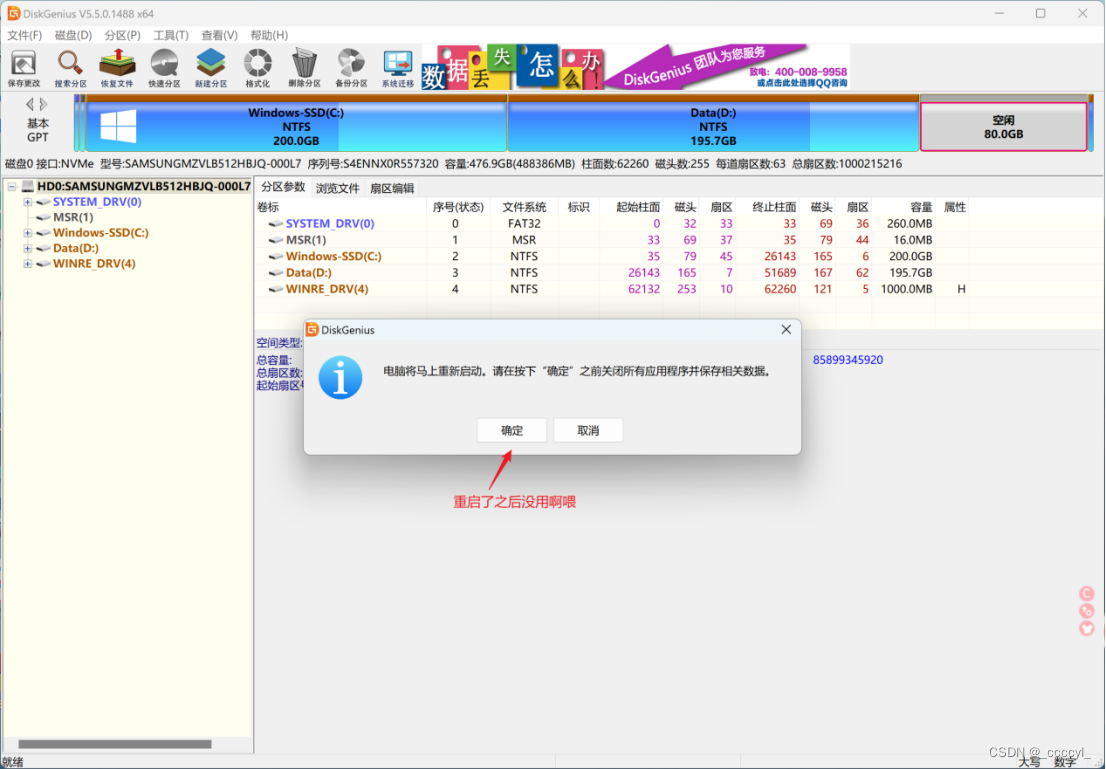This screenshot has width=1106, height=769.
Task: Click the 85899345920 byte value
Action: (x=848, y=360)
